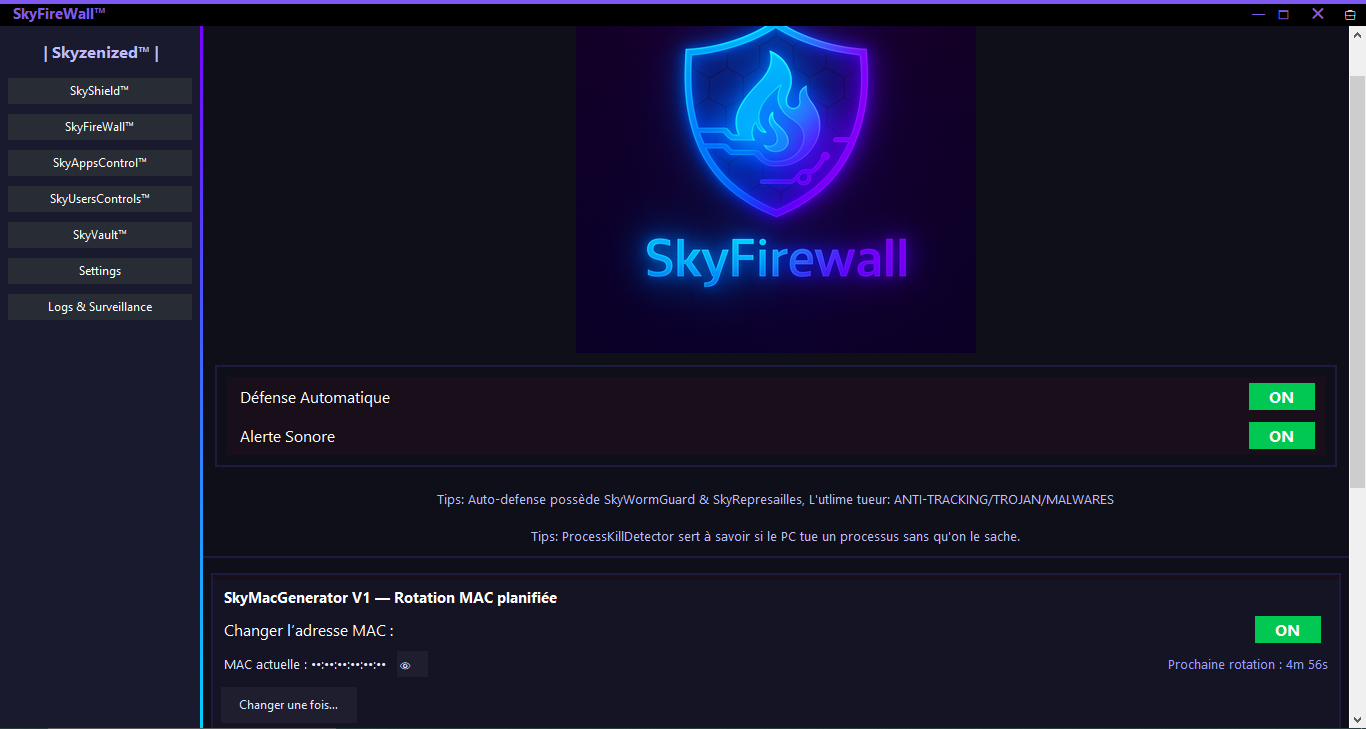
Task: Reveal the hidden MAC address with eye icon
Action: click(406, 665)
